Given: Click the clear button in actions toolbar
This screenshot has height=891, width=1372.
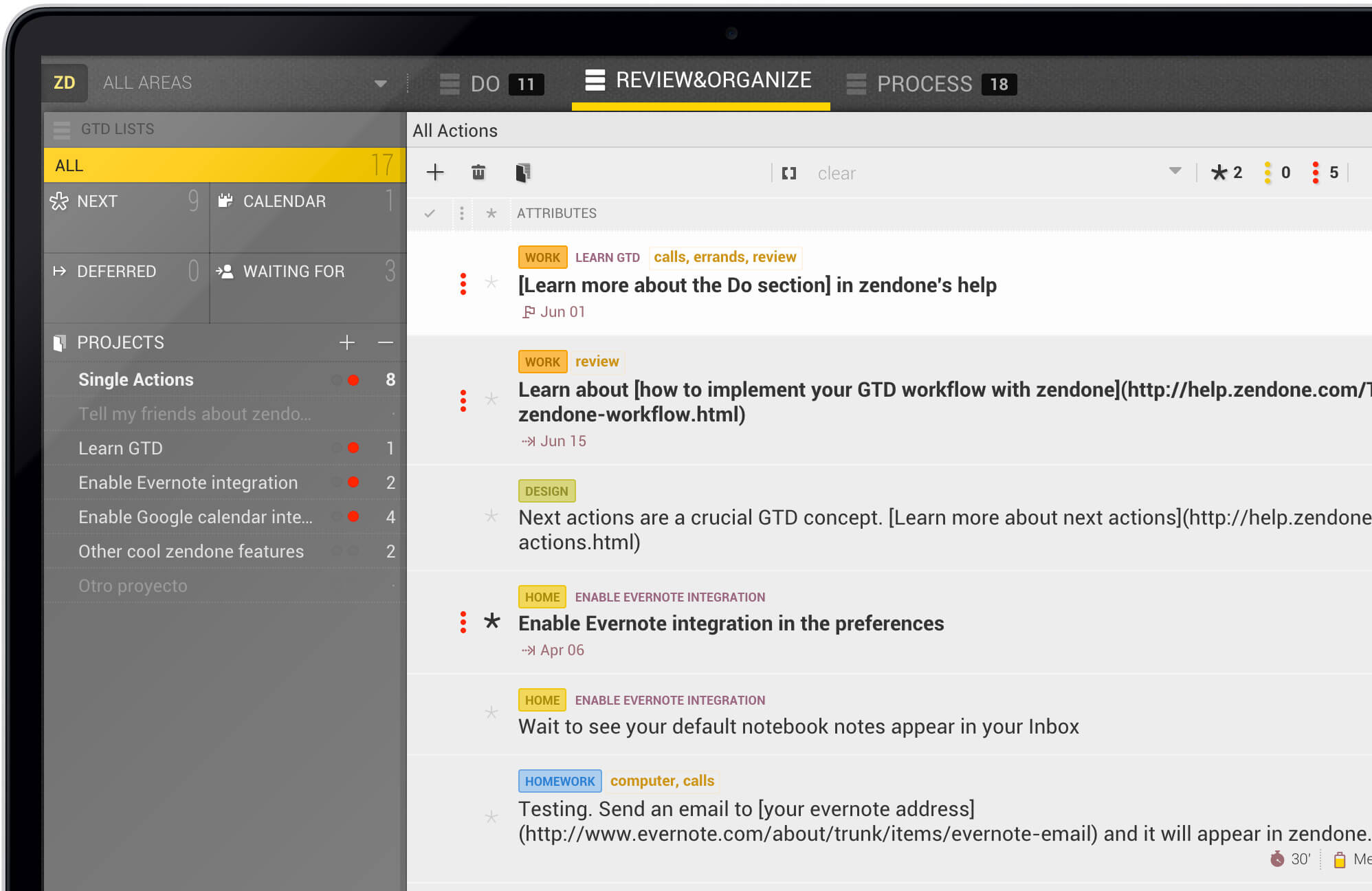Looking at the screenshot, I should coord(837,172).
